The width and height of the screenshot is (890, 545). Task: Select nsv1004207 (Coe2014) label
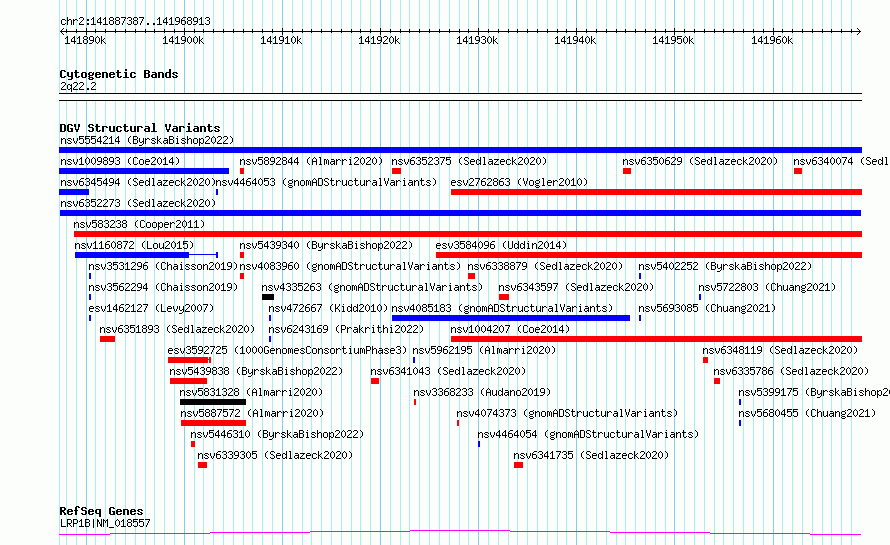coord(510,329)
